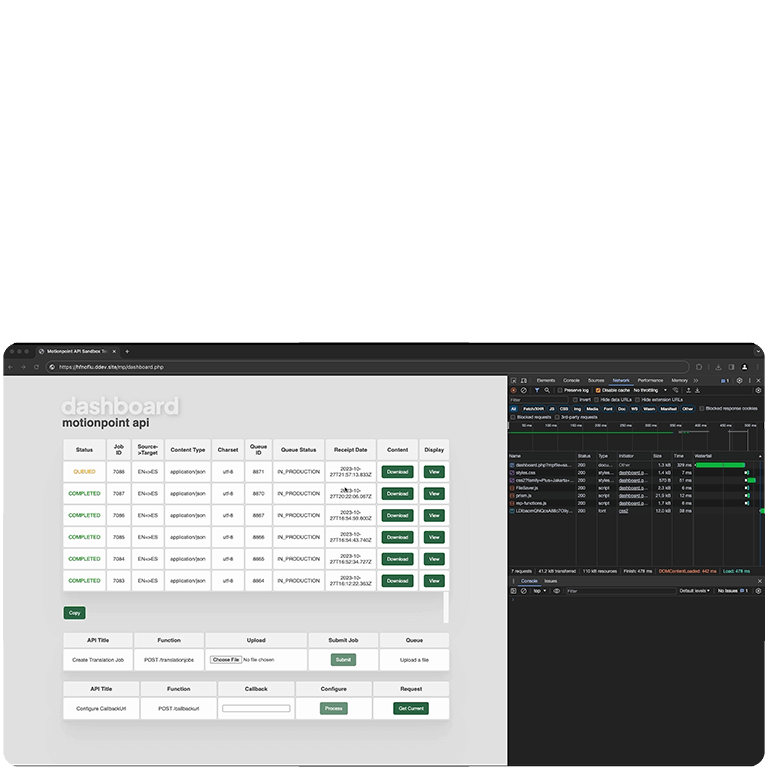This screenshot has width=768, height=768.
Task: Check the 3rd-party requests checkbox
Action: click(557, 417)
